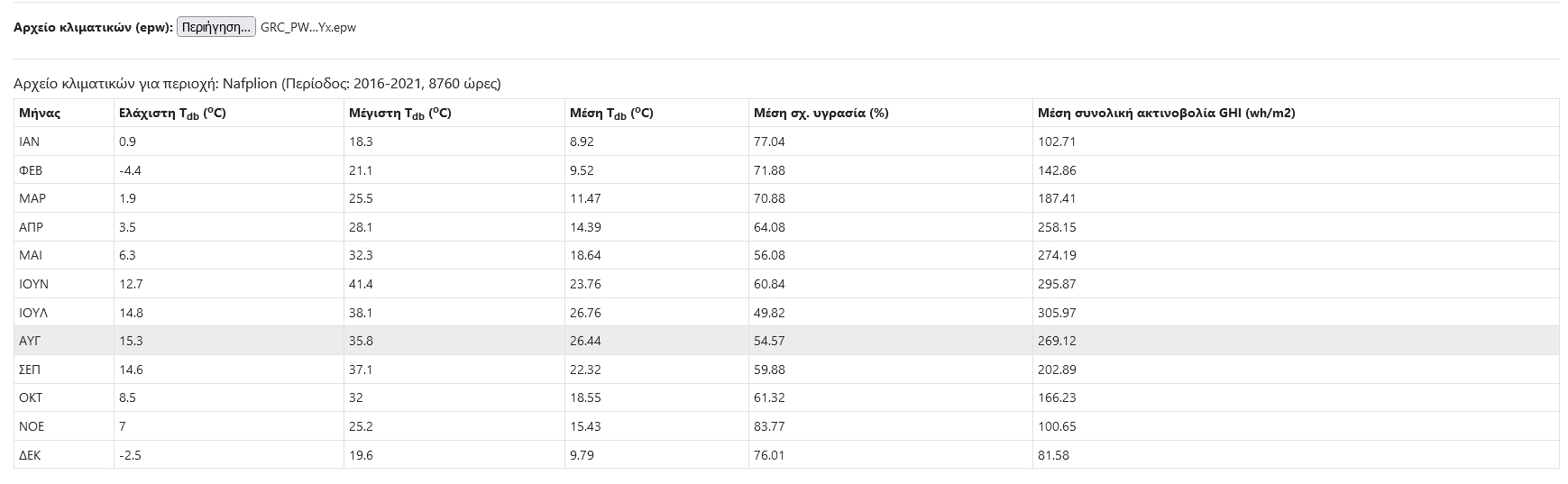Click the highlighted ΑΥΓ row label
1568x484 pixels.
coord(31,341)
